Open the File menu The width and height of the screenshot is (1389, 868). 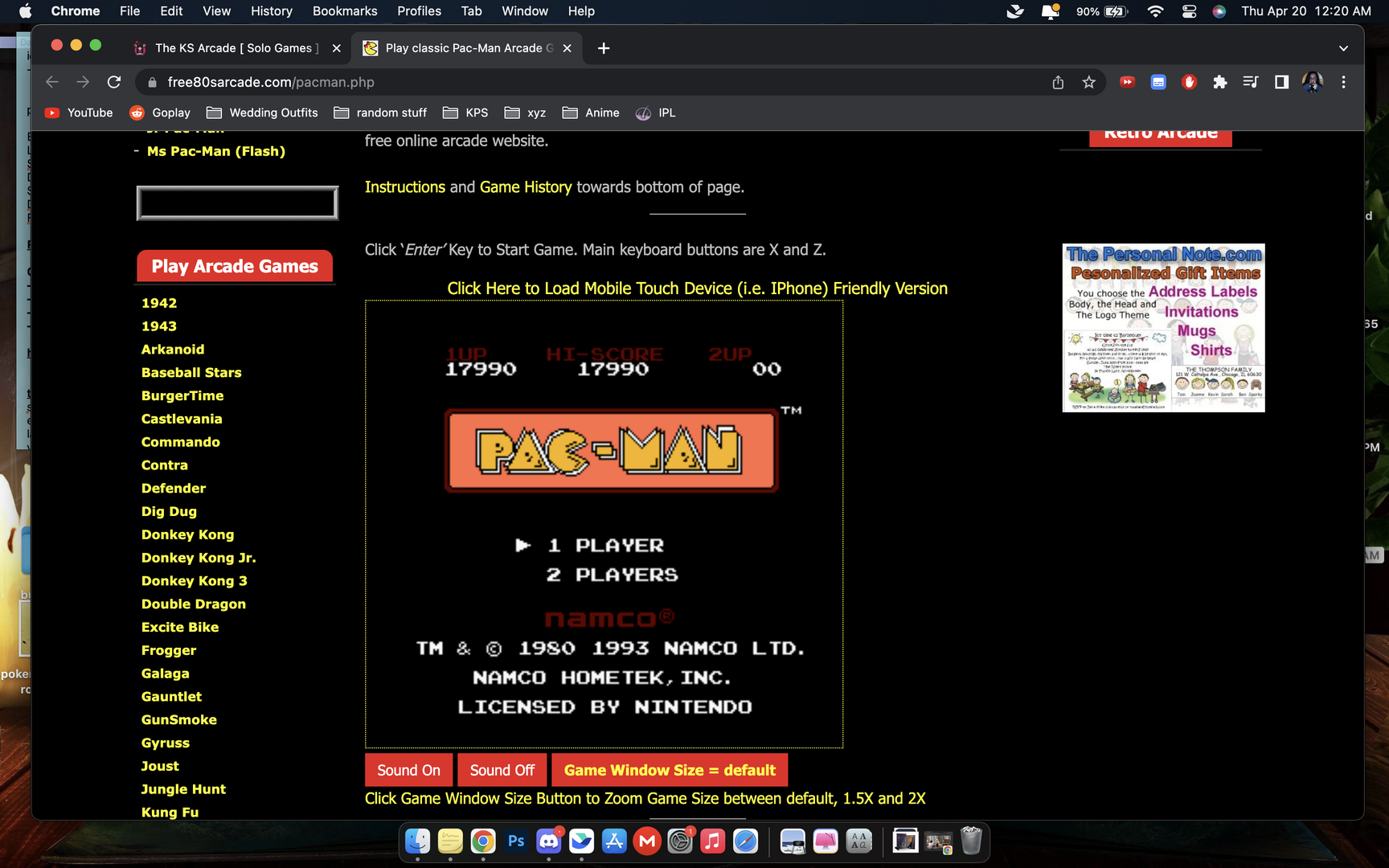coord(129,11)
